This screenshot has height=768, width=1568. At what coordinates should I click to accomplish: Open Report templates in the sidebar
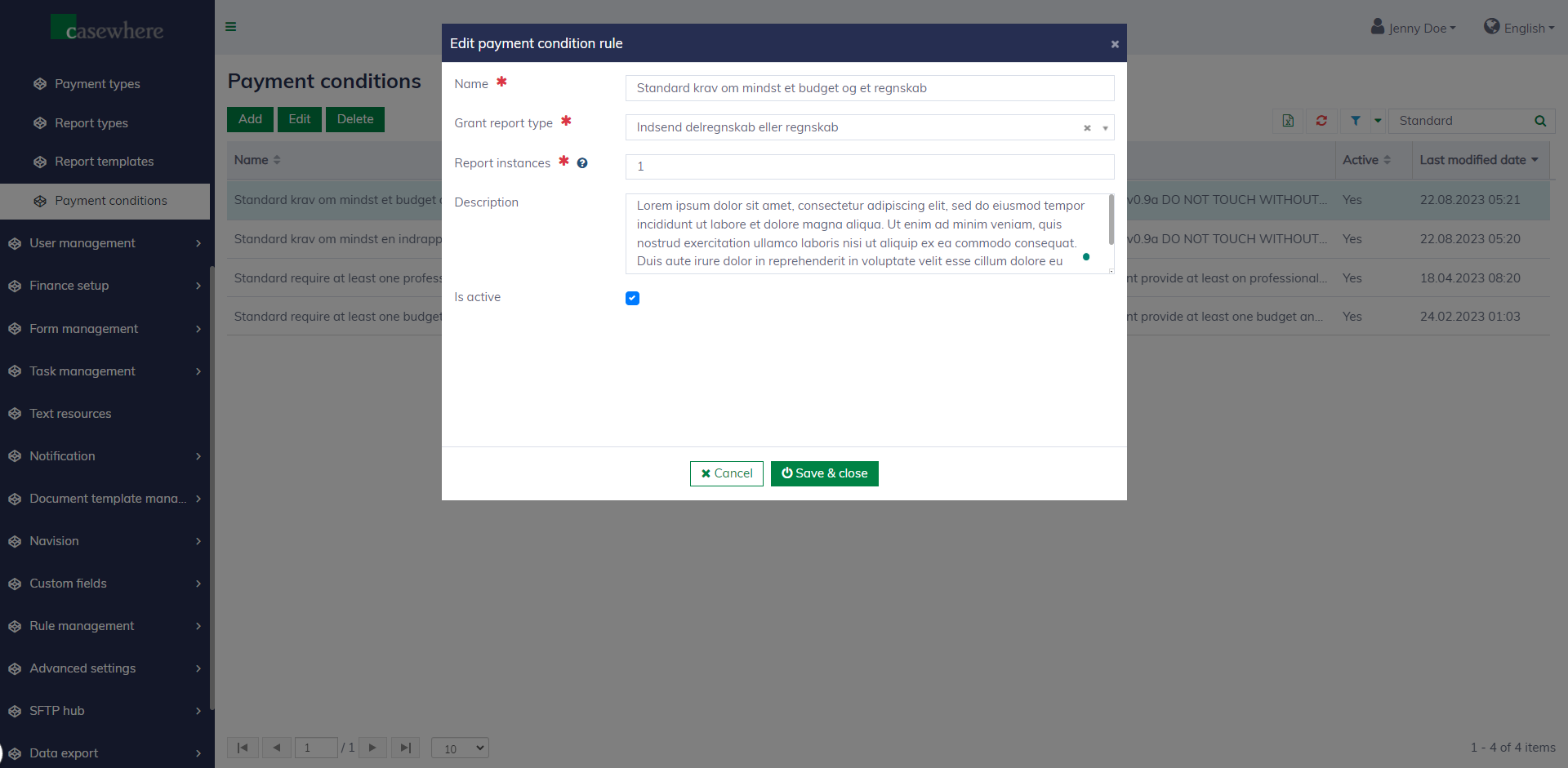(104, 162)
